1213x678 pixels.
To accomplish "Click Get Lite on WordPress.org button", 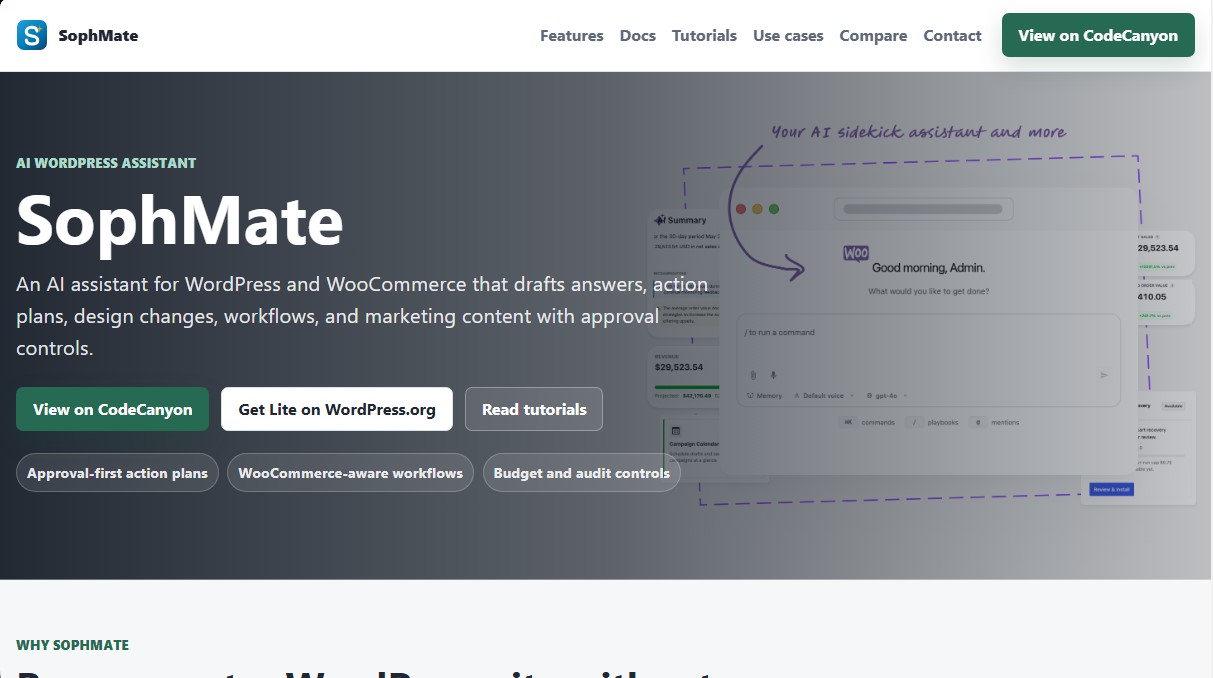I will coord(337,409).
